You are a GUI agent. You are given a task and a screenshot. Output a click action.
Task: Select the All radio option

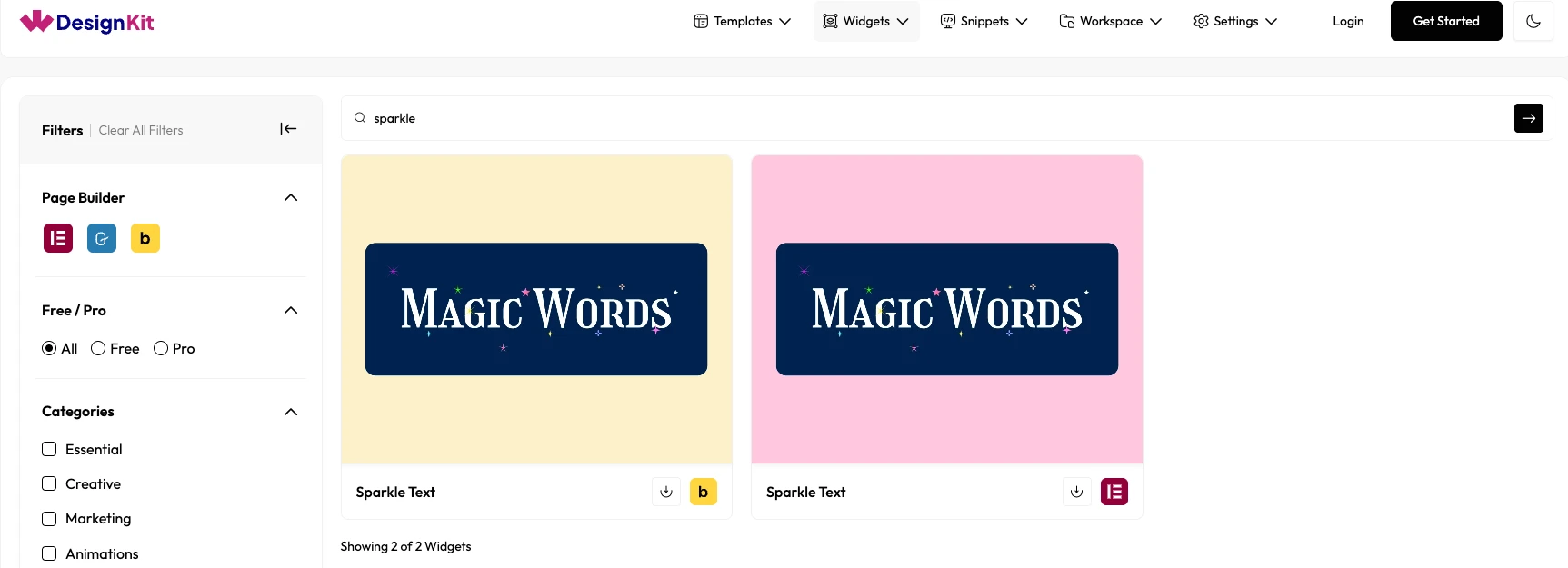49,348
